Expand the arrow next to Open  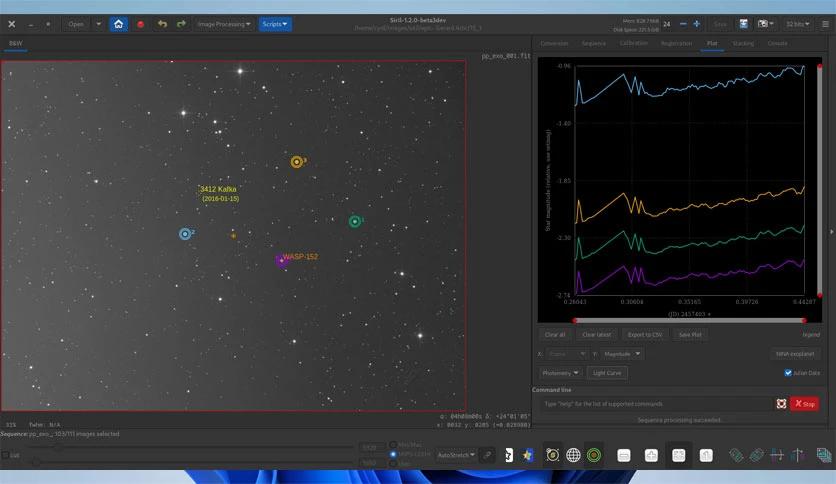click(x=99, y=24)
